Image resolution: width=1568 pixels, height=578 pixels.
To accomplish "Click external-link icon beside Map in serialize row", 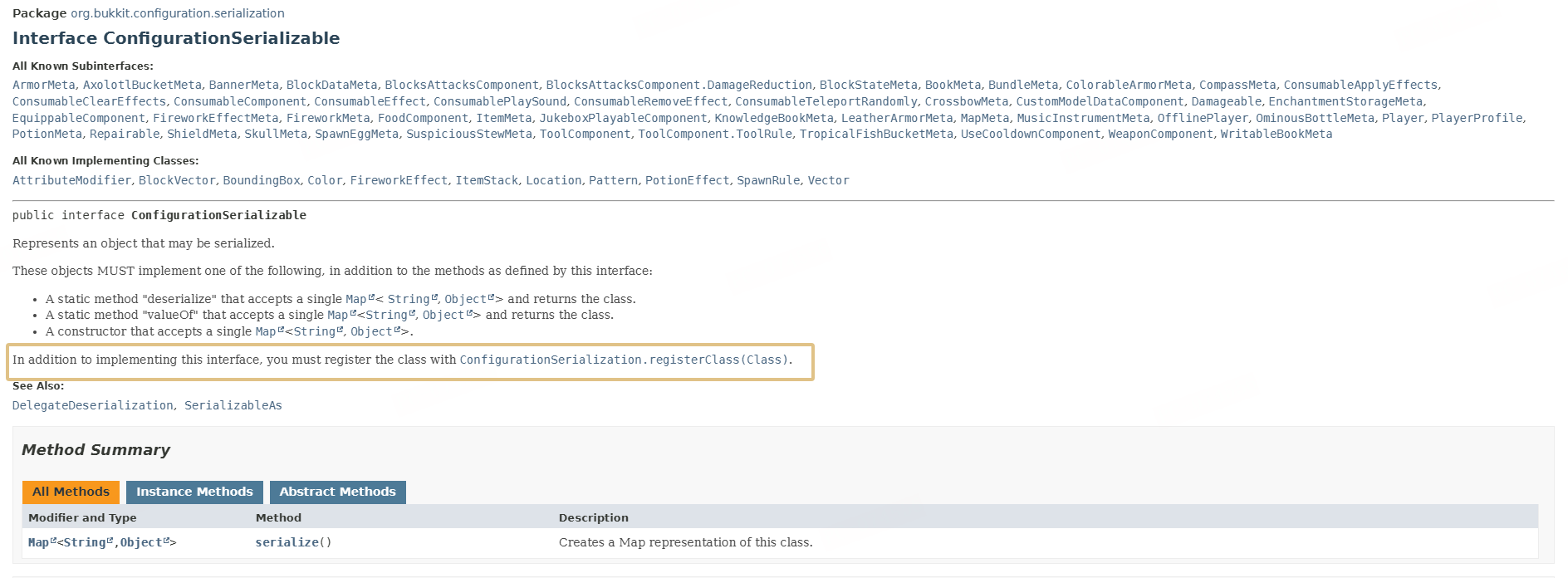I will pos(54,541).
